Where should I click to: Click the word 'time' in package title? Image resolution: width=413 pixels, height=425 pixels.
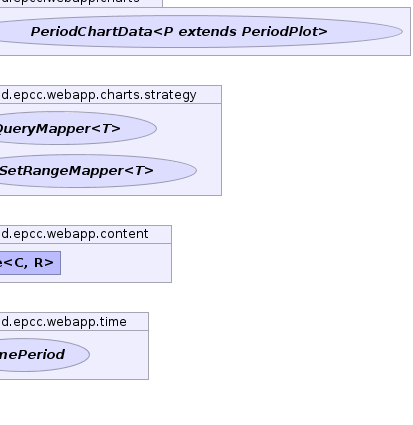pos(112,322)
